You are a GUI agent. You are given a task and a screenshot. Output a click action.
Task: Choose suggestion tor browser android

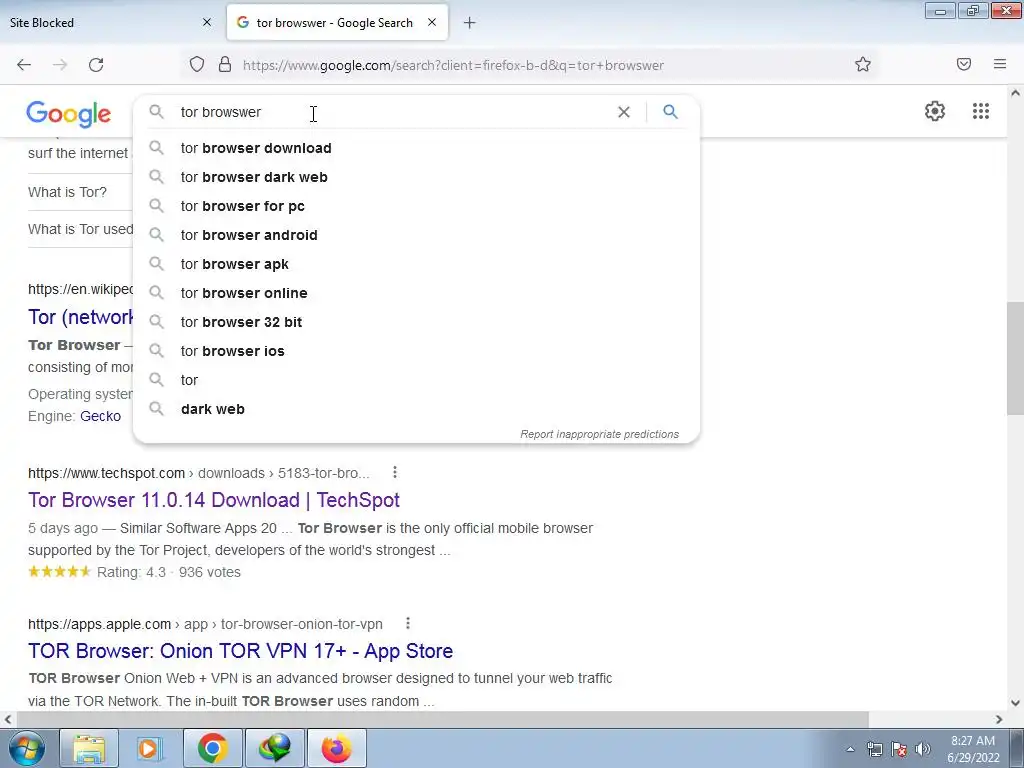(416, 235)
